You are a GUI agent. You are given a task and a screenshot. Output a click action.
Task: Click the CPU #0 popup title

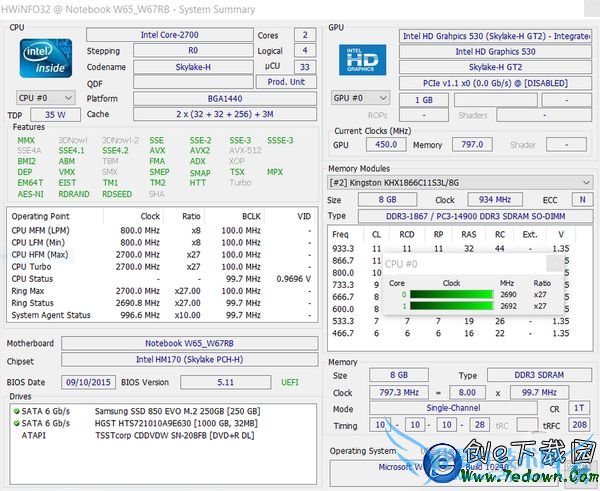click(x=401, y=264)
